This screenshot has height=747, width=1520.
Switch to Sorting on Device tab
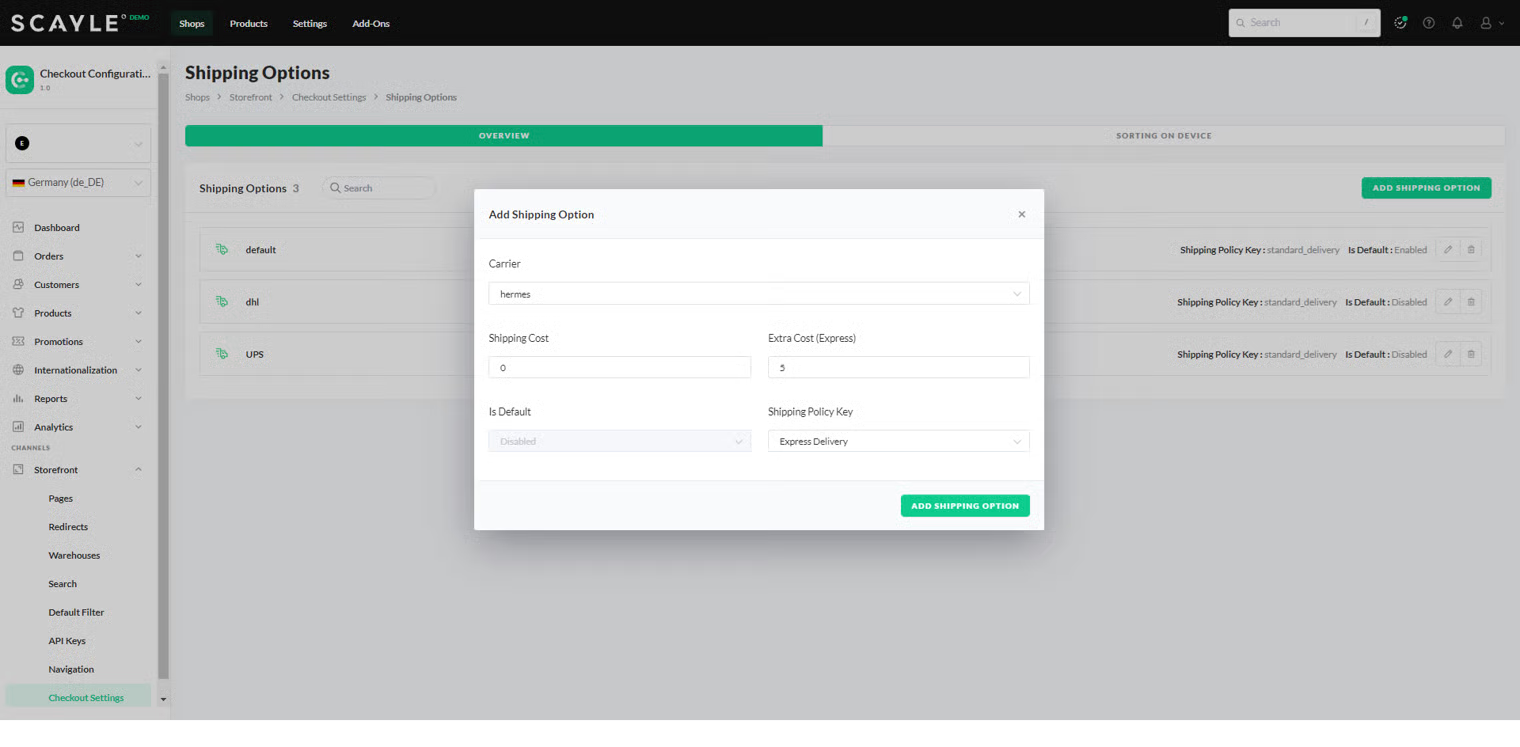pos(1163,136)
